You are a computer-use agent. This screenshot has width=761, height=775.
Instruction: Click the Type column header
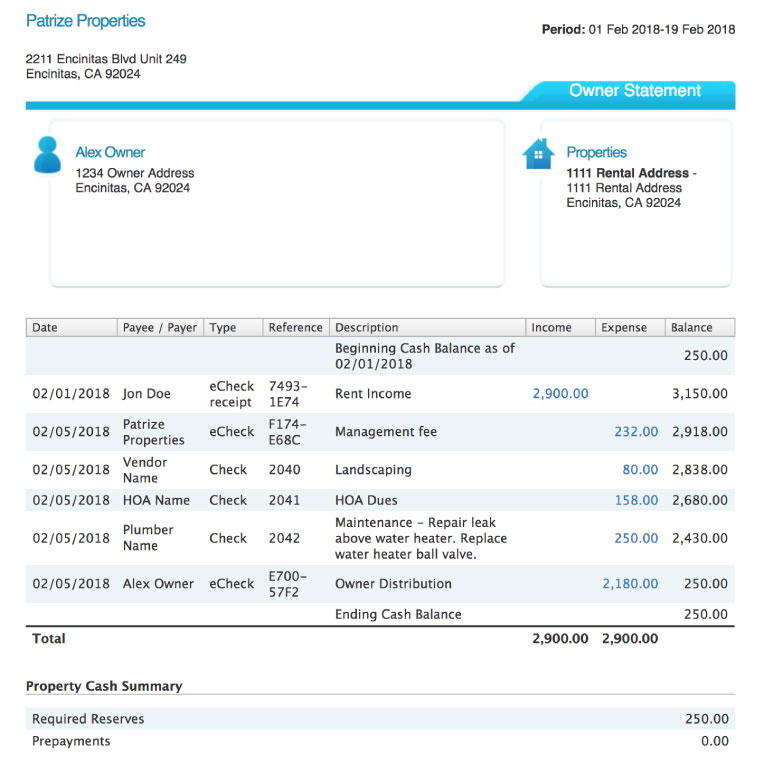[x=233, y=328]
